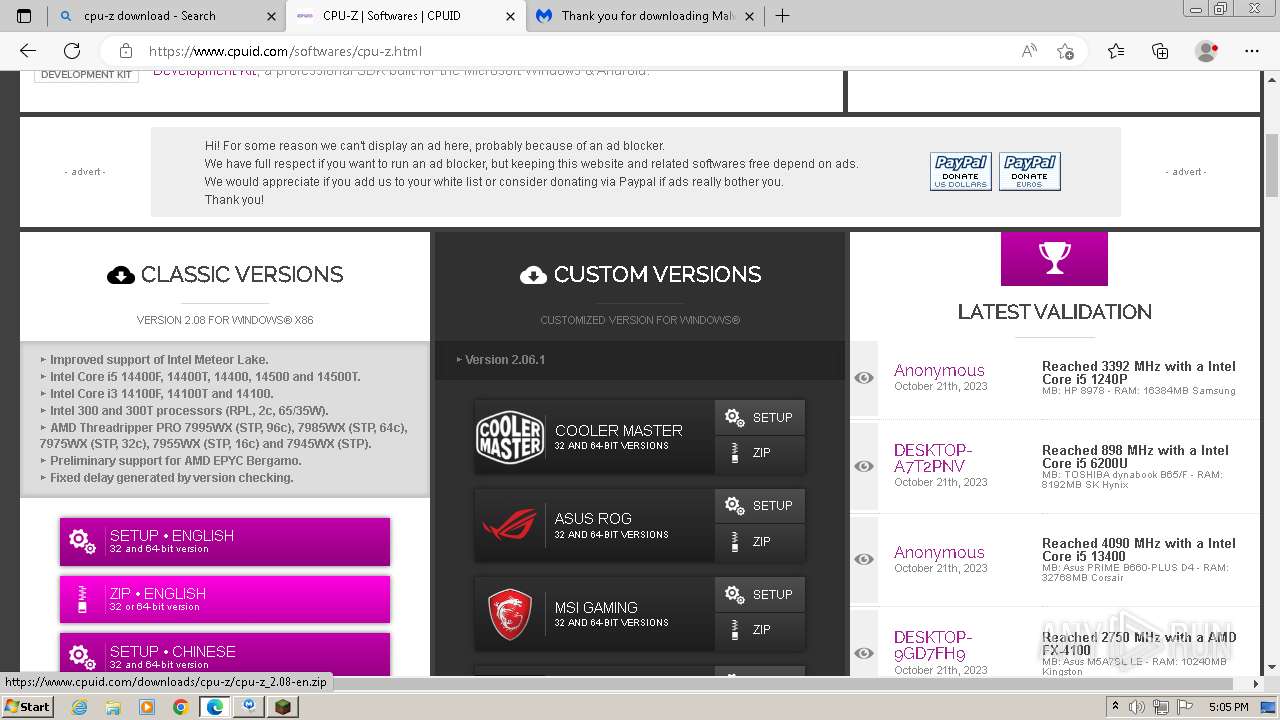Add this page to favorites
The width and height of the screenshot is (1280, 720).
(1066, 51)
